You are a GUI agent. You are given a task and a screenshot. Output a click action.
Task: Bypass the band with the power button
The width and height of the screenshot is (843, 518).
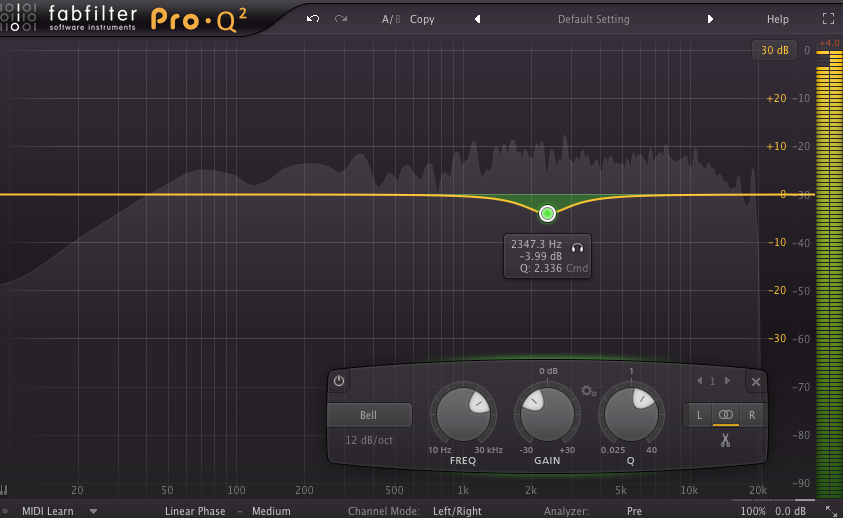click(339, 381)
